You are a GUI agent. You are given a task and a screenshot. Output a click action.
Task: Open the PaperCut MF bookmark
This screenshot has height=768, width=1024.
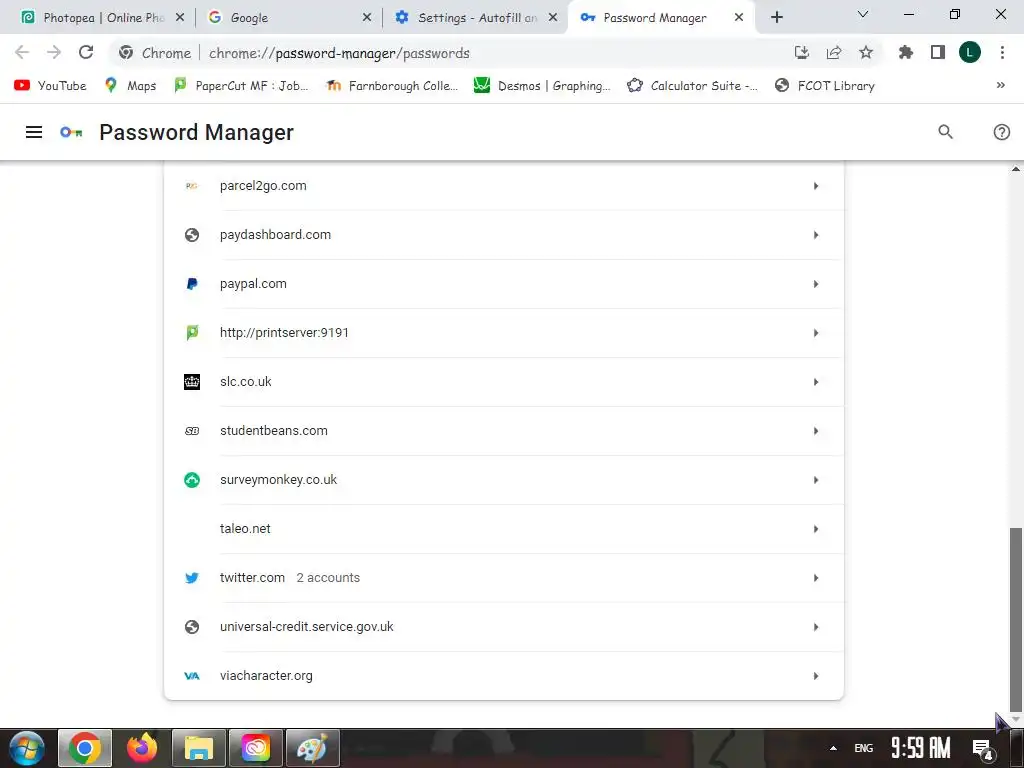pos(241,86)
